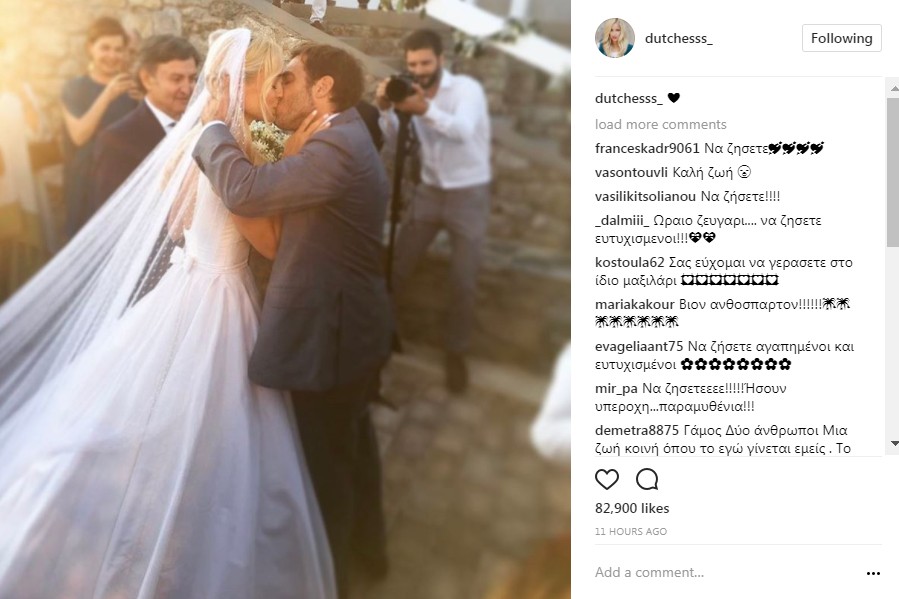Open vasontouvli commenter profile
The image size is (899, 599).
click(x=631, y=173)
